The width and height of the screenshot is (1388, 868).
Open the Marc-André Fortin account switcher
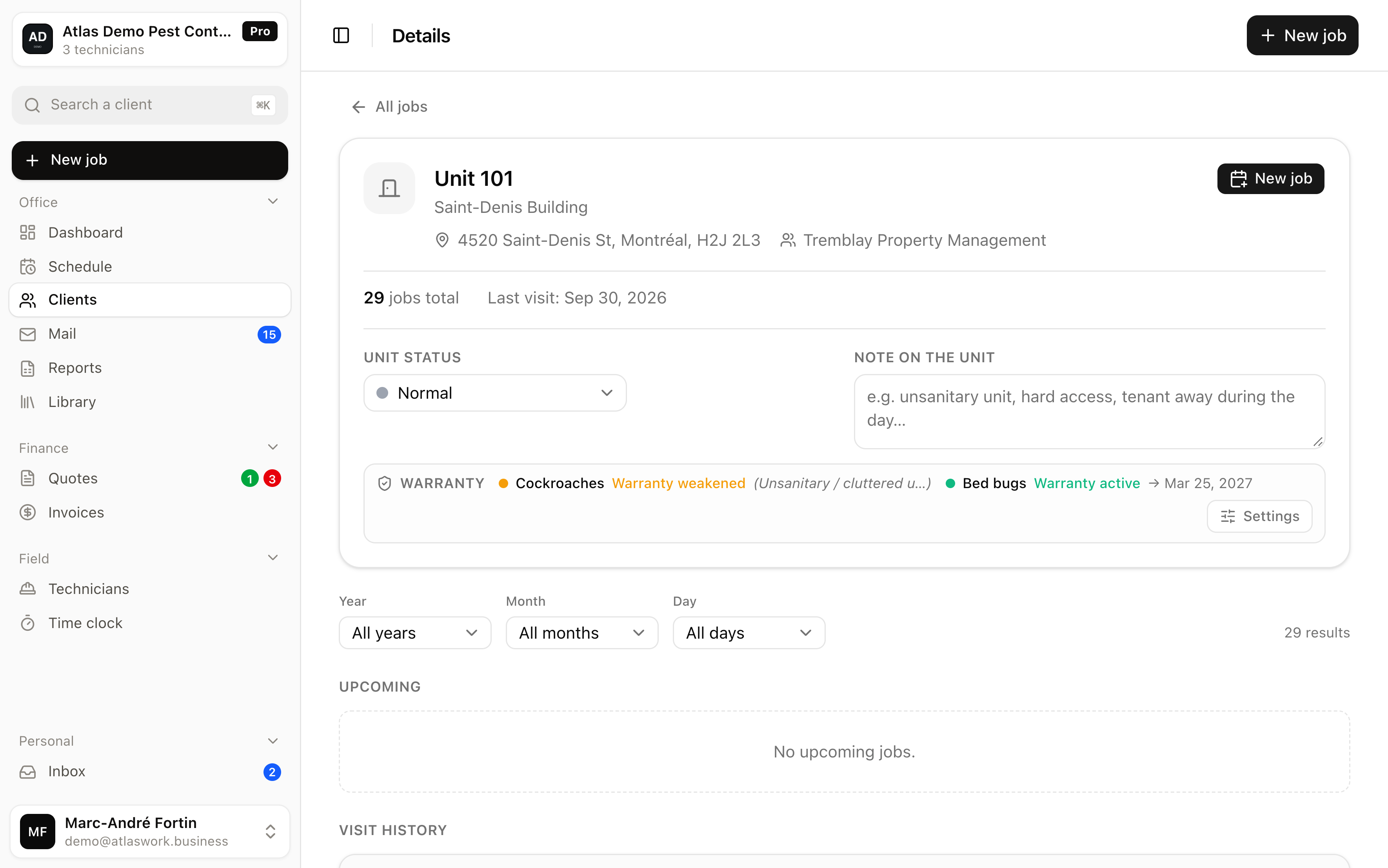point(150,831)
